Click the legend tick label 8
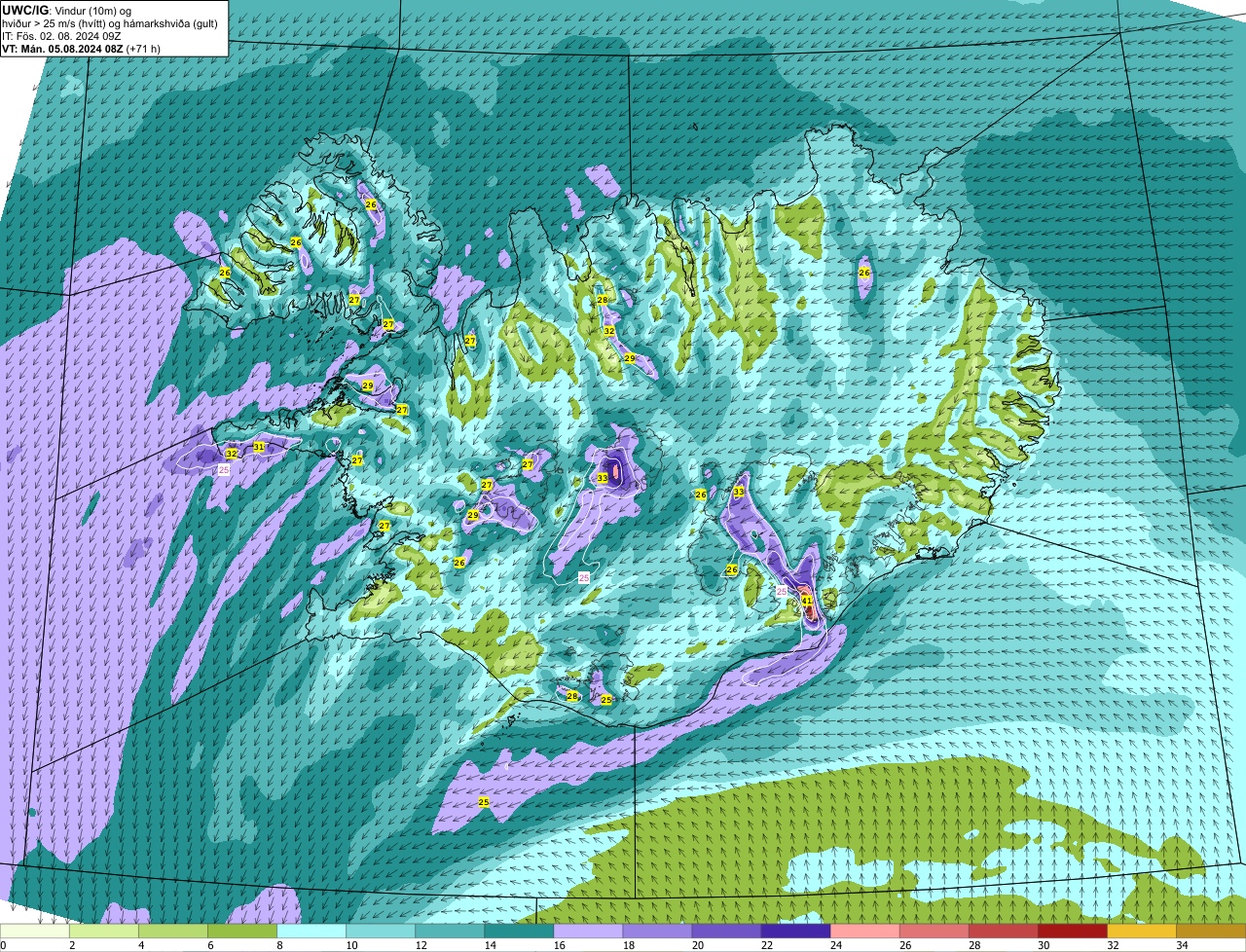The height and width of the screenshot is (952, 1246). pyautogui.click(x=279, y=945)
